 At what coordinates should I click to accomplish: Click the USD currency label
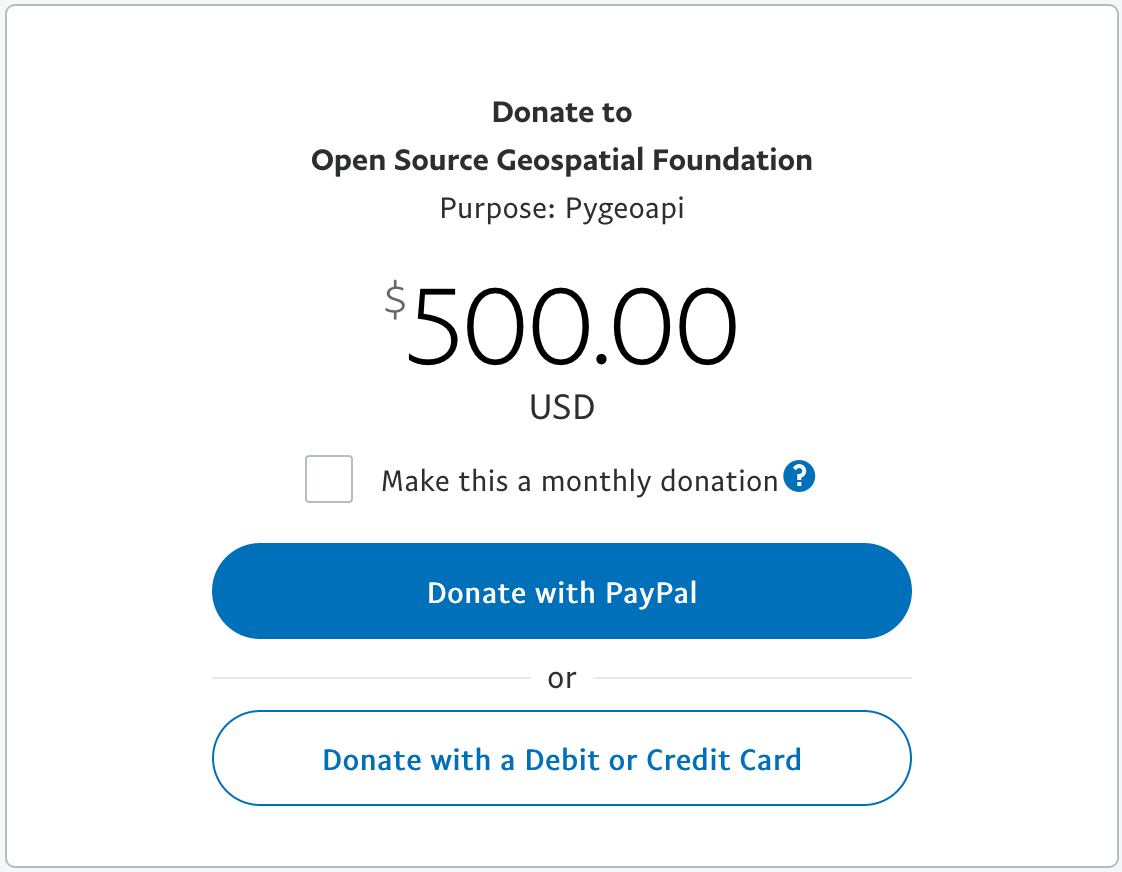click(562, 407)
